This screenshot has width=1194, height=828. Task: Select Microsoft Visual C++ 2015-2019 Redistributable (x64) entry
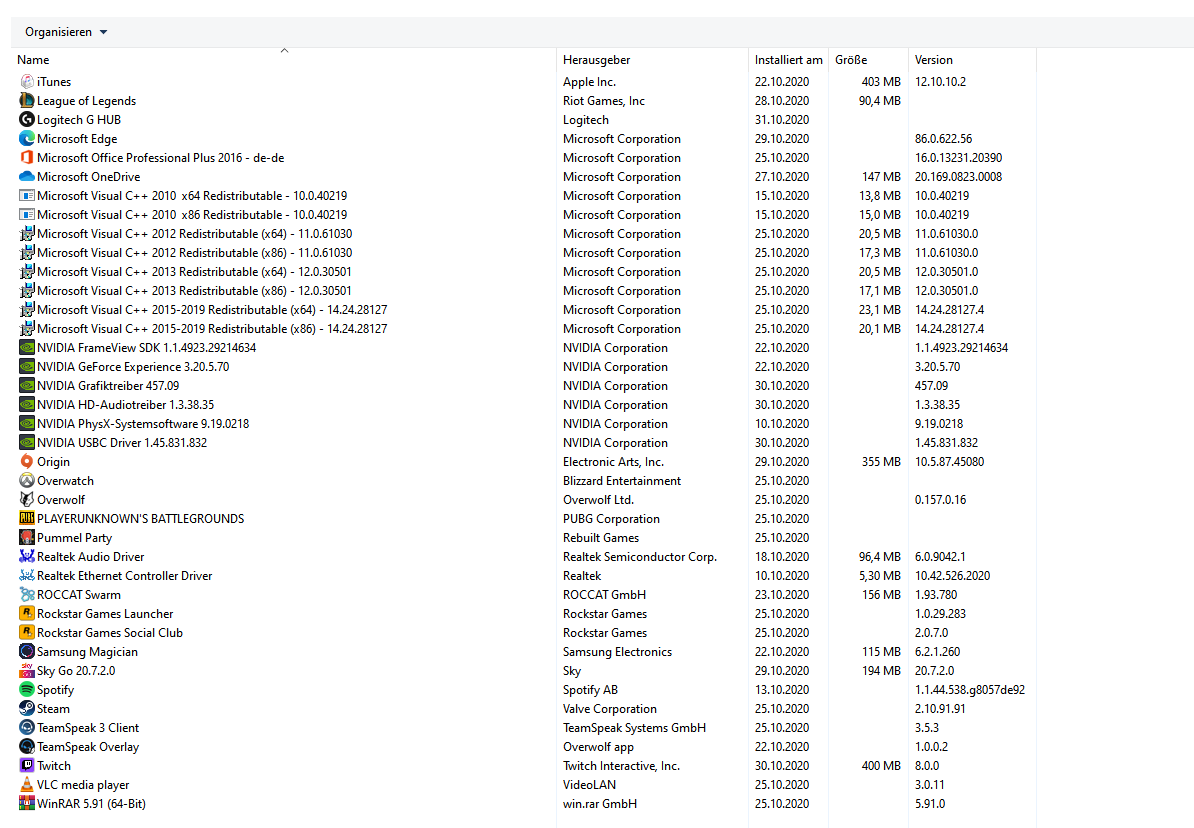point(212,310)
